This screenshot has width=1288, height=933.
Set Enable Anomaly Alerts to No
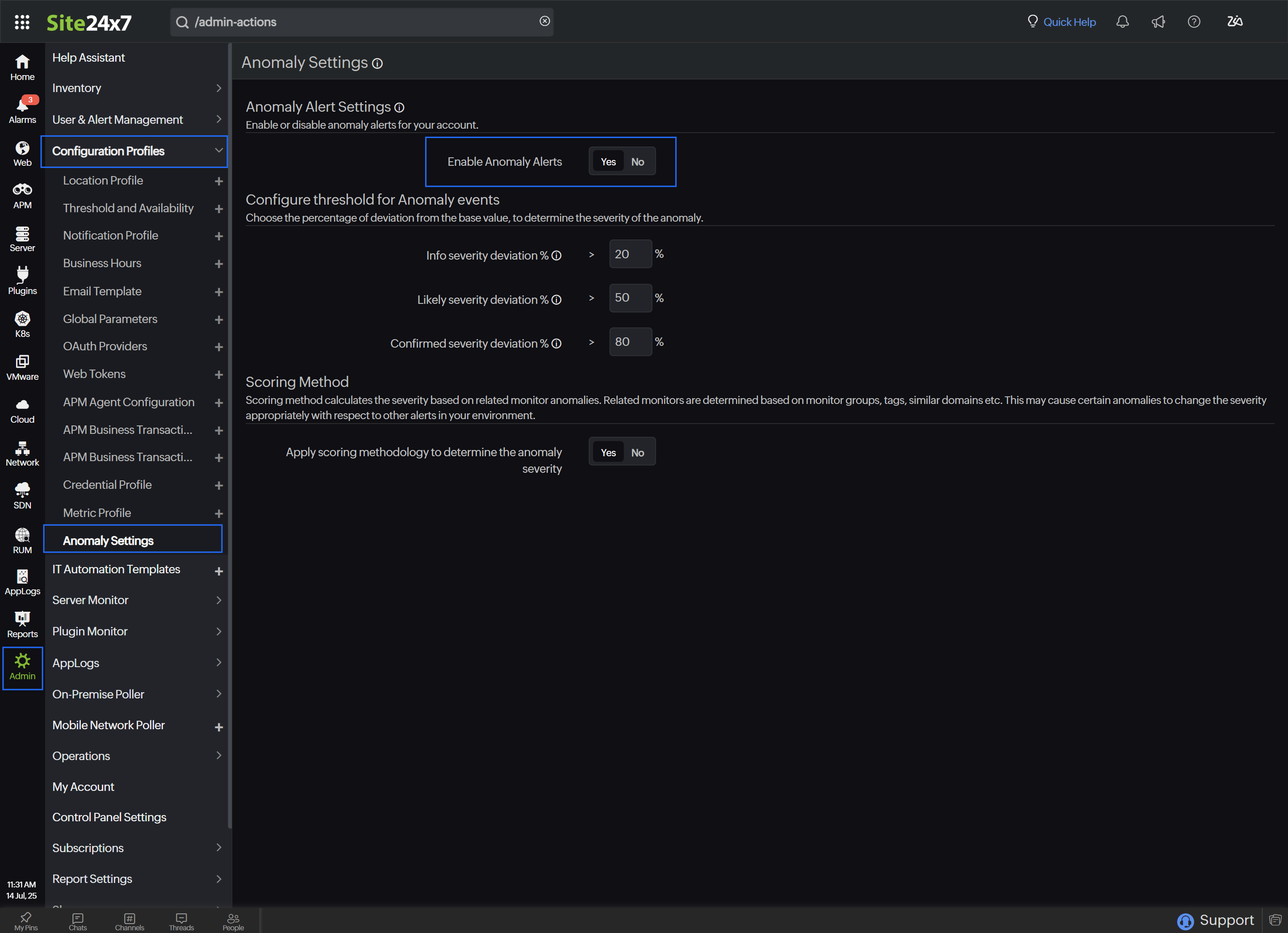(x=637, y=162)
